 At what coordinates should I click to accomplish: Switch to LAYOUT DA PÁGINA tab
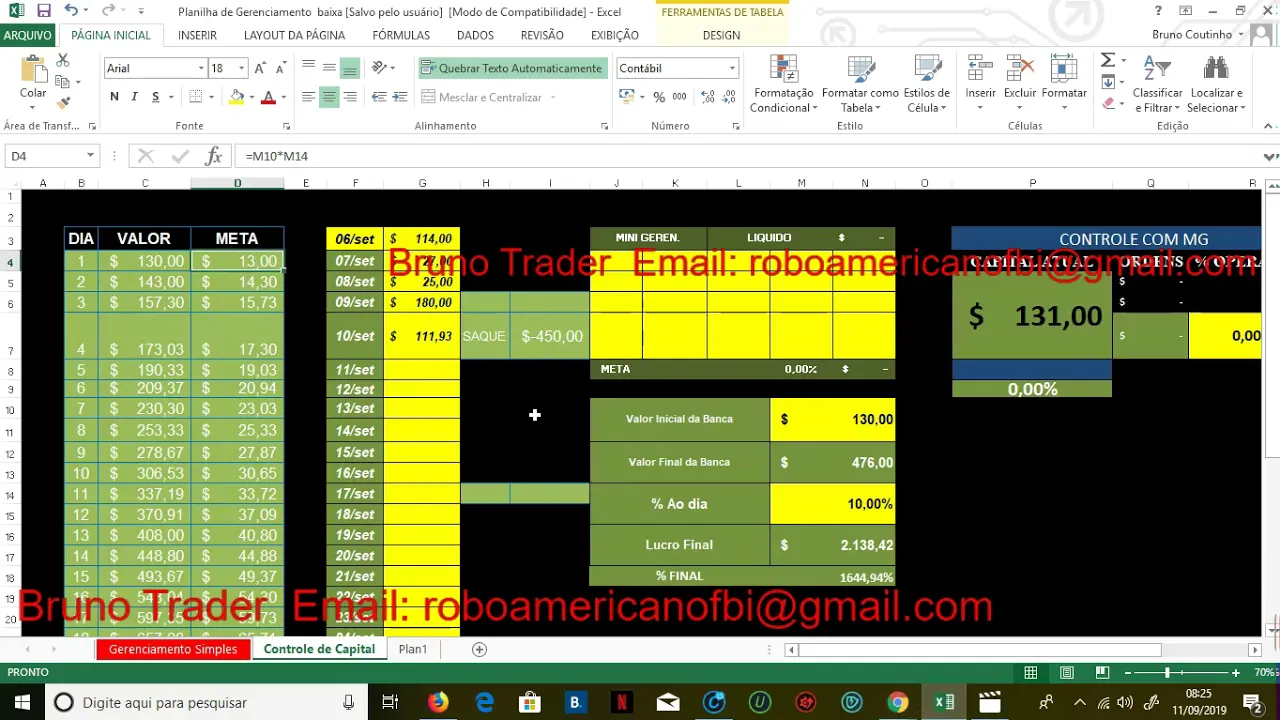(294, 35)
